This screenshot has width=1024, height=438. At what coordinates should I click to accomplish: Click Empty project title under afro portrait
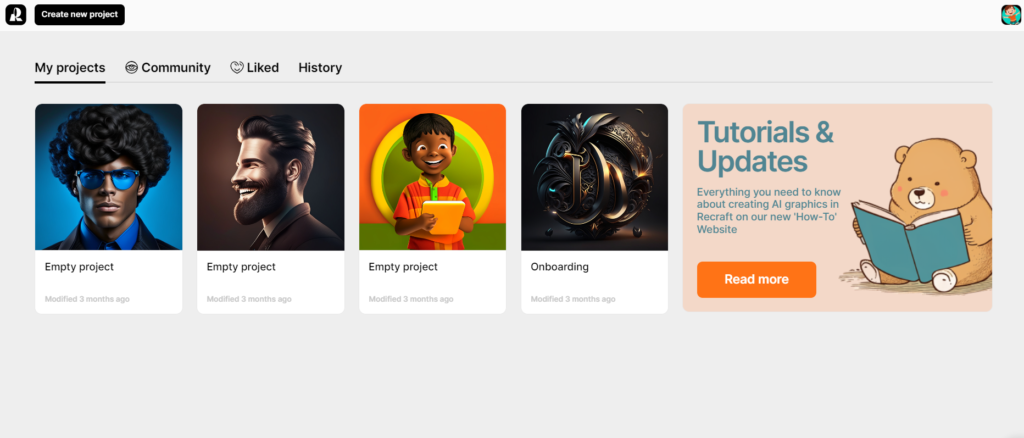click(x=79, y=267)
